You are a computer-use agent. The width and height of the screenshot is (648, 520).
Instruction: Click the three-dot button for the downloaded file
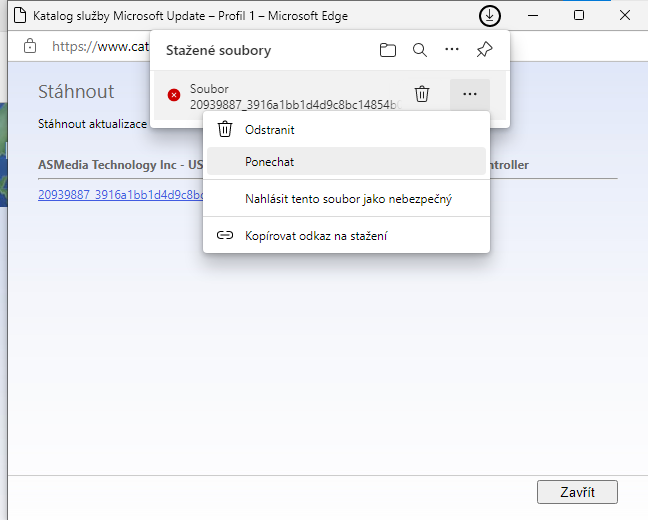[470, 94]
